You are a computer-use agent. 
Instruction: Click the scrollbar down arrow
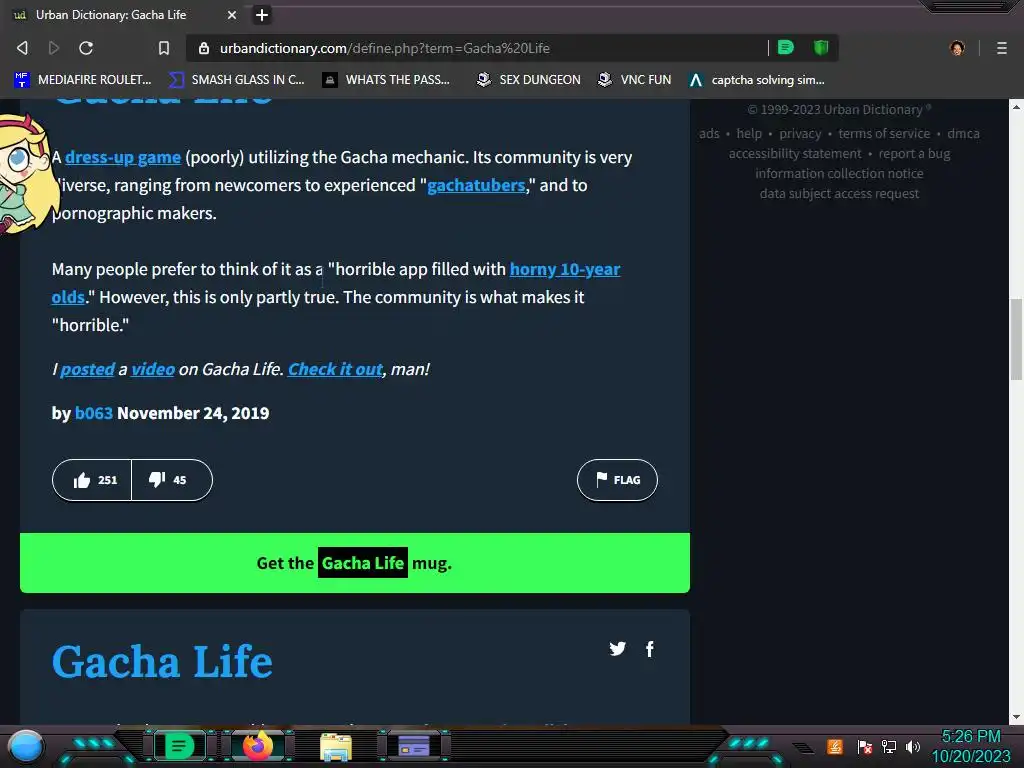pos(1016,717)
